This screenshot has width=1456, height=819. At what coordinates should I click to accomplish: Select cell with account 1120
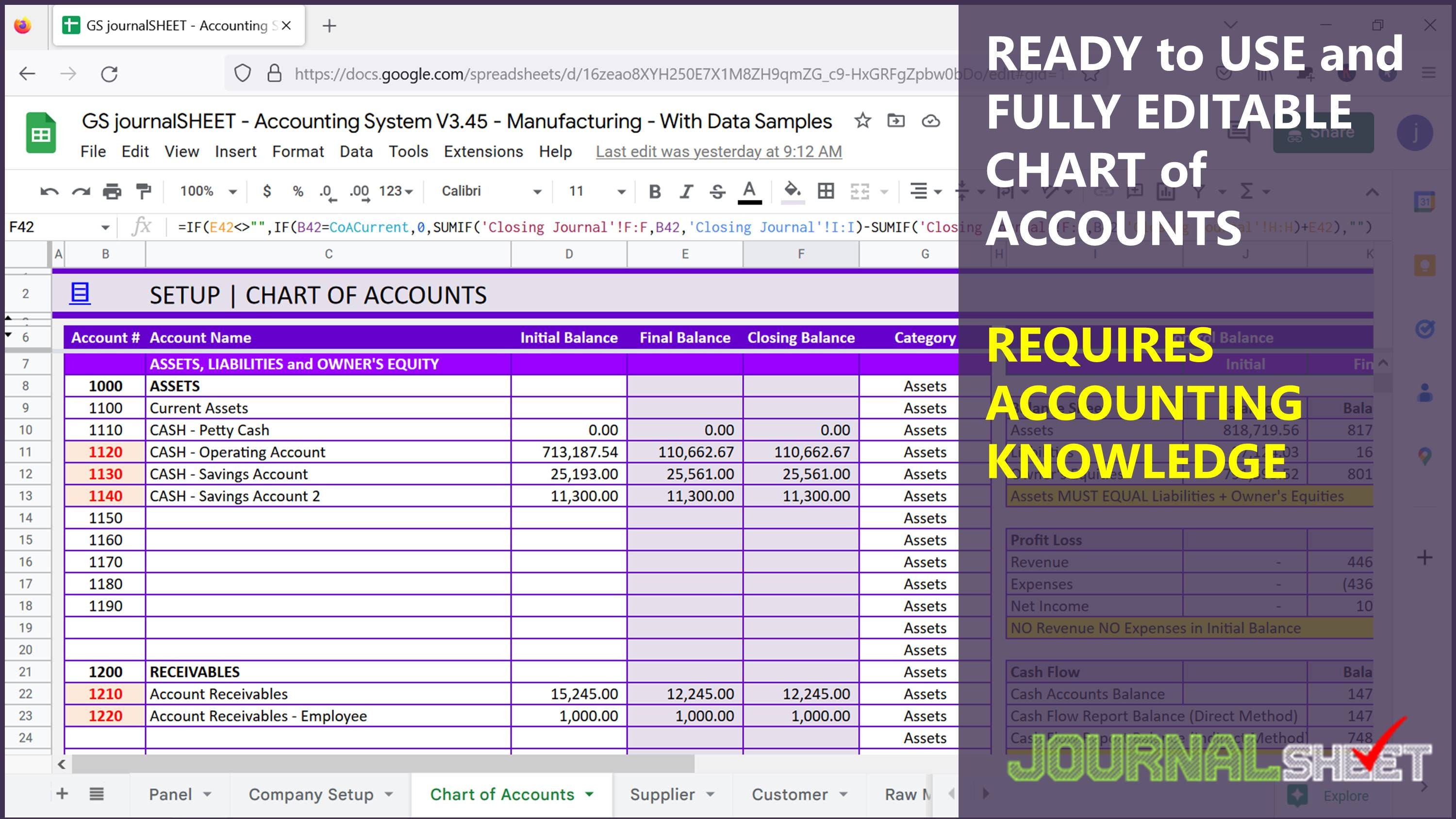(105, 452)
